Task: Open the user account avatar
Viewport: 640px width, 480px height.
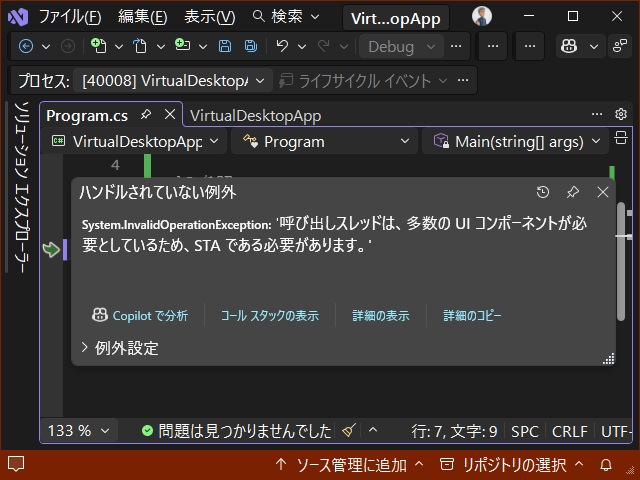Action: (482, 16)
